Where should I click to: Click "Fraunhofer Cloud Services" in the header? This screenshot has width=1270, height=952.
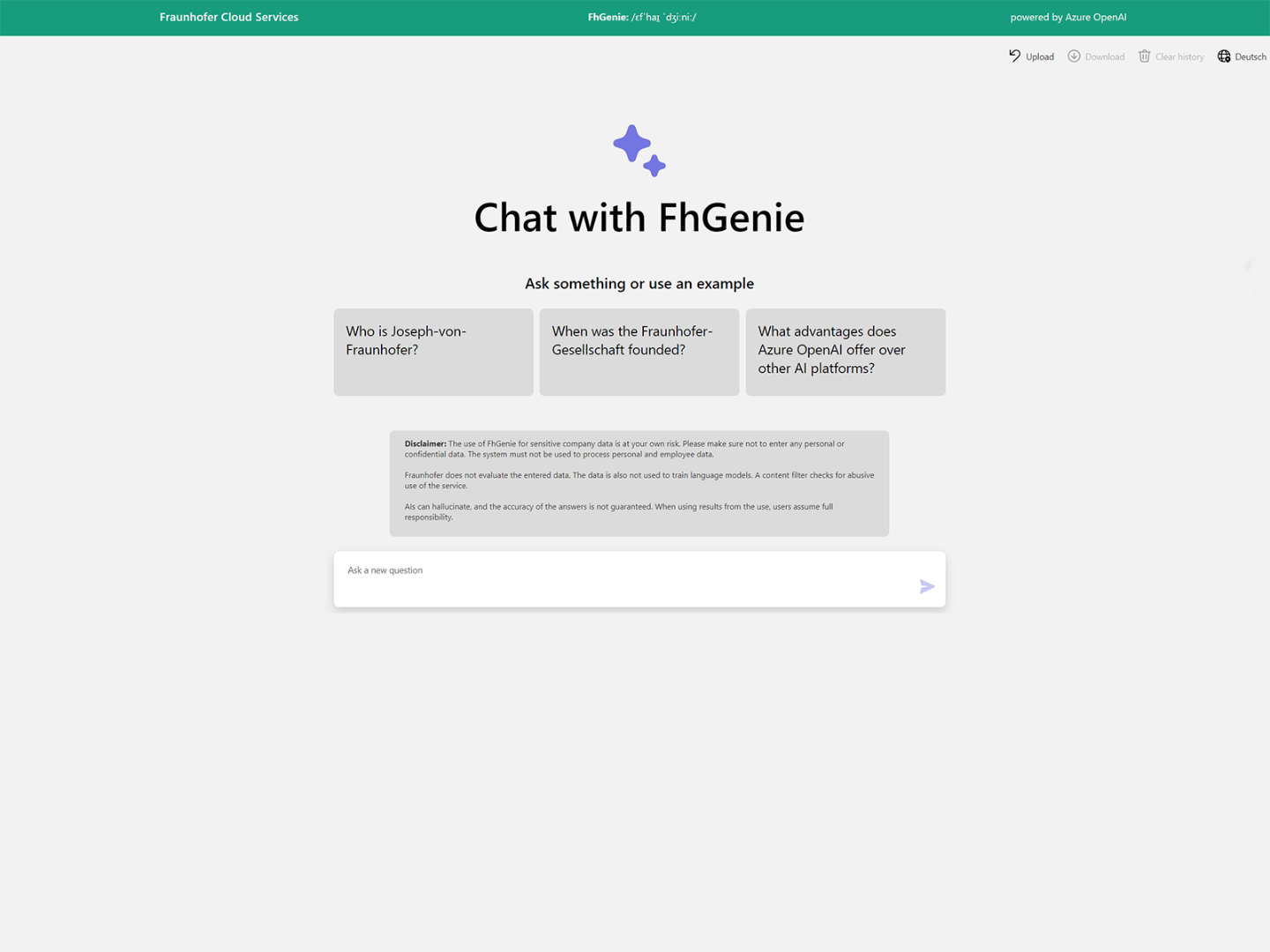tap(228, 17)
